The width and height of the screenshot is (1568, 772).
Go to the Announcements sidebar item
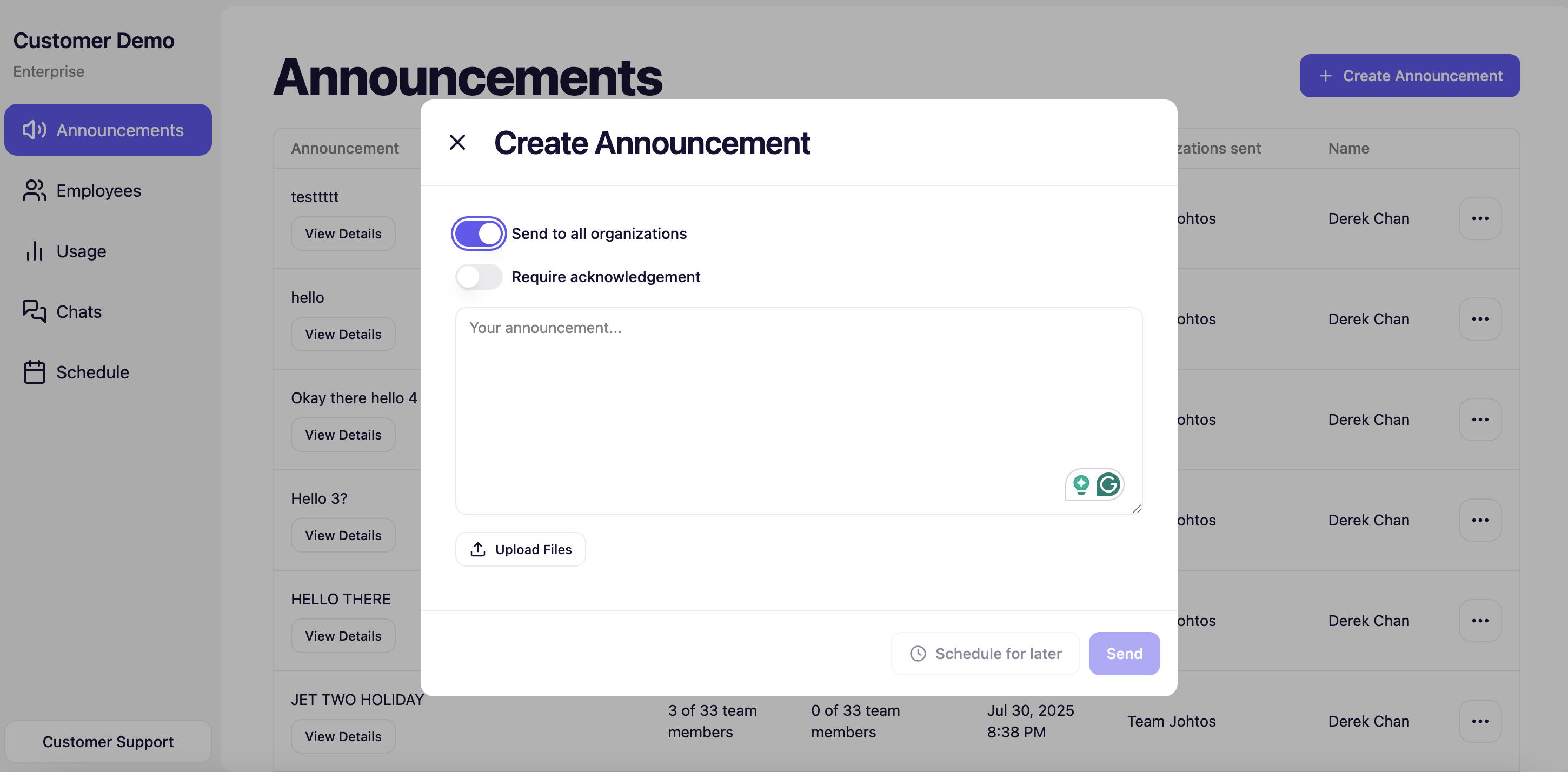point(108,130)
